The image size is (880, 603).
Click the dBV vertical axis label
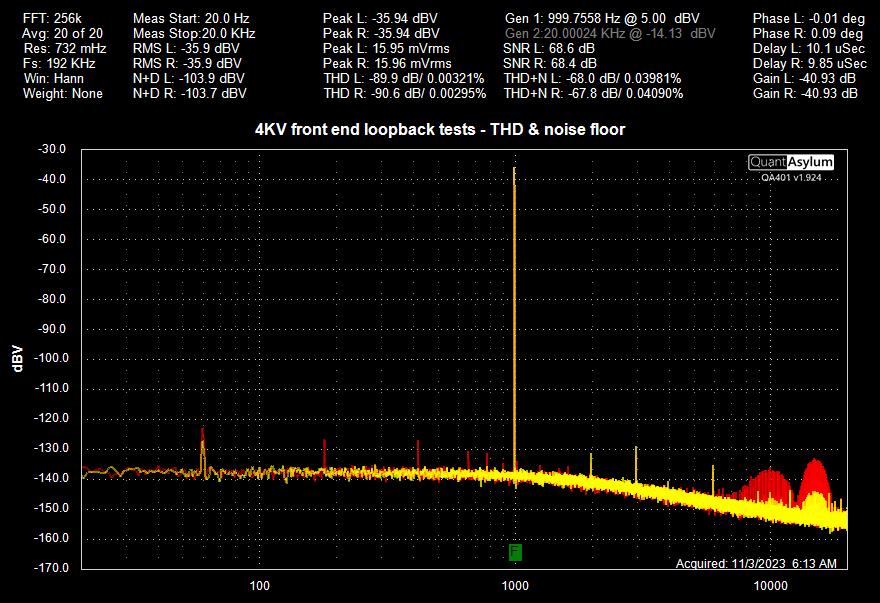click(17, 359)
